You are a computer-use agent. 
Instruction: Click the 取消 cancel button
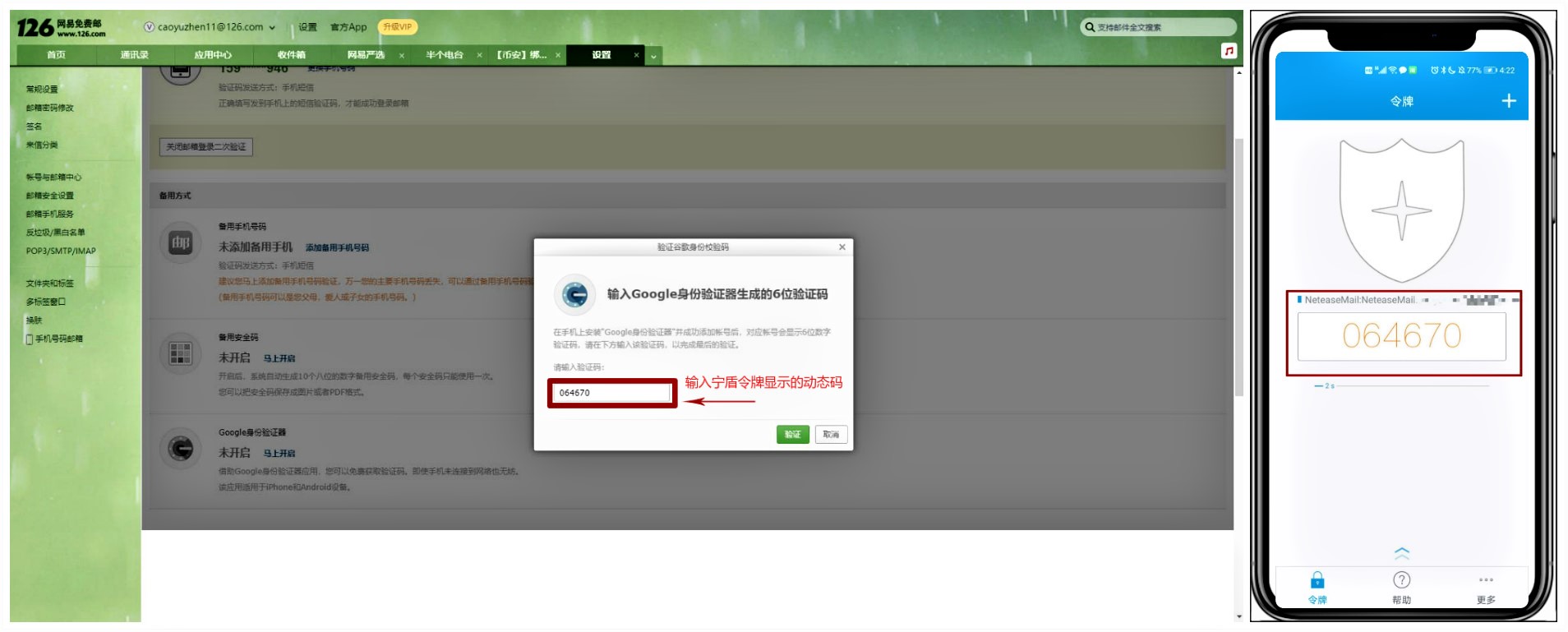pos(831,435)
